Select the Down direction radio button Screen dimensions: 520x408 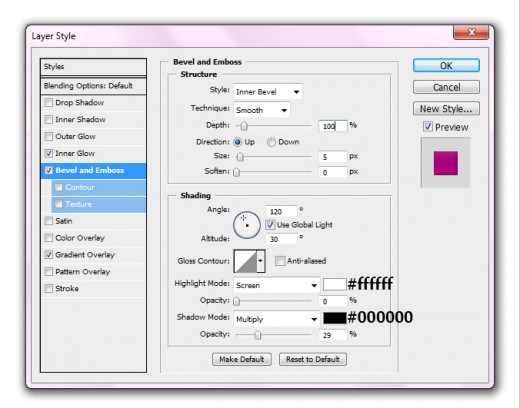click(x=271, y=142)
